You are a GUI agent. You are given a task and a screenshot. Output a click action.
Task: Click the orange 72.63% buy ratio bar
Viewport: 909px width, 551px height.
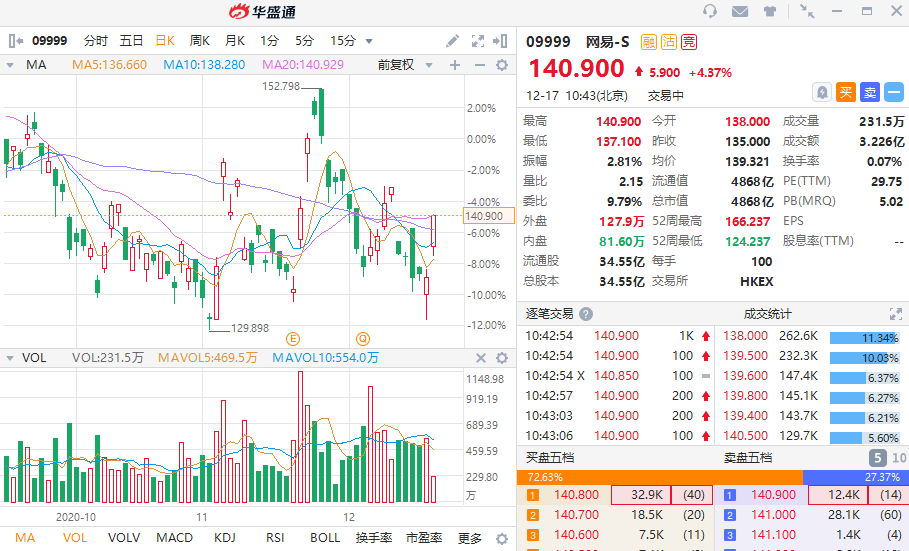tap(660, 477)
